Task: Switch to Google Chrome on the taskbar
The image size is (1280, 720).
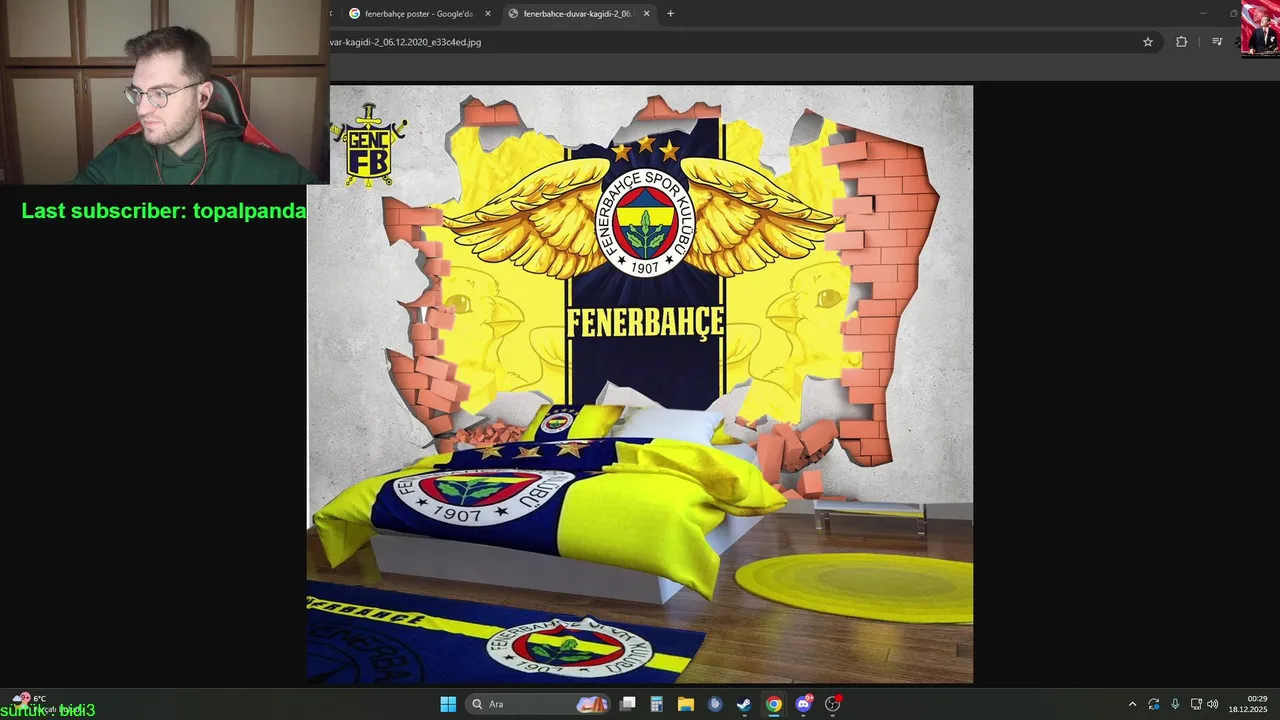Action: 773,704
